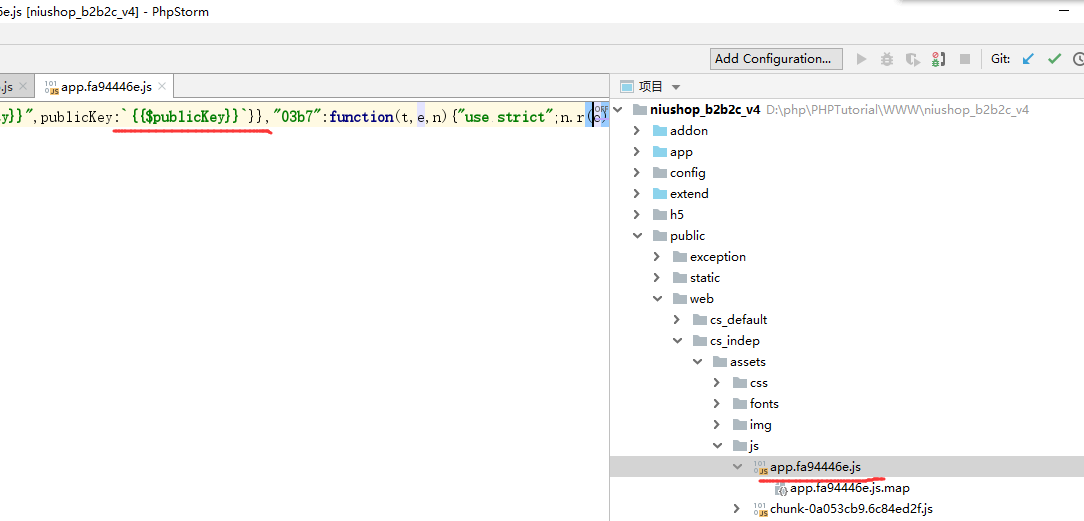Screen dimensions: 1084x521
Task: Collapse the public folder
Action: coord(637,236)
